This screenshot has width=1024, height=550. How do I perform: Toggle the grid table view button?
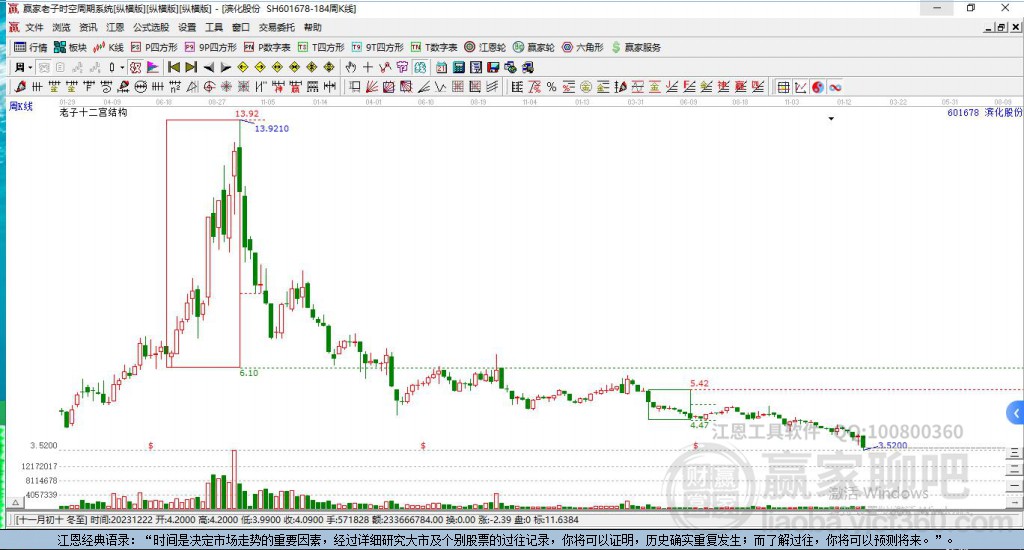(x=784, y=87)
